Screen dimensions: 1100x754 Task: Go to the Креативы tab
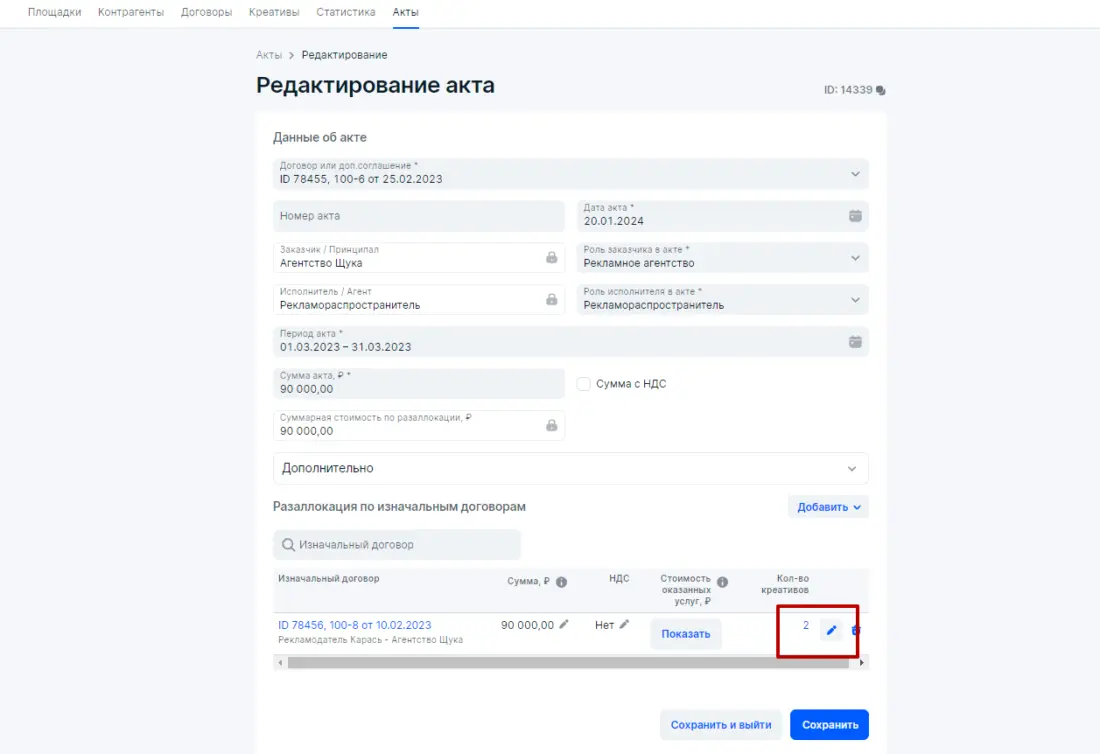[x=274, y=12]
